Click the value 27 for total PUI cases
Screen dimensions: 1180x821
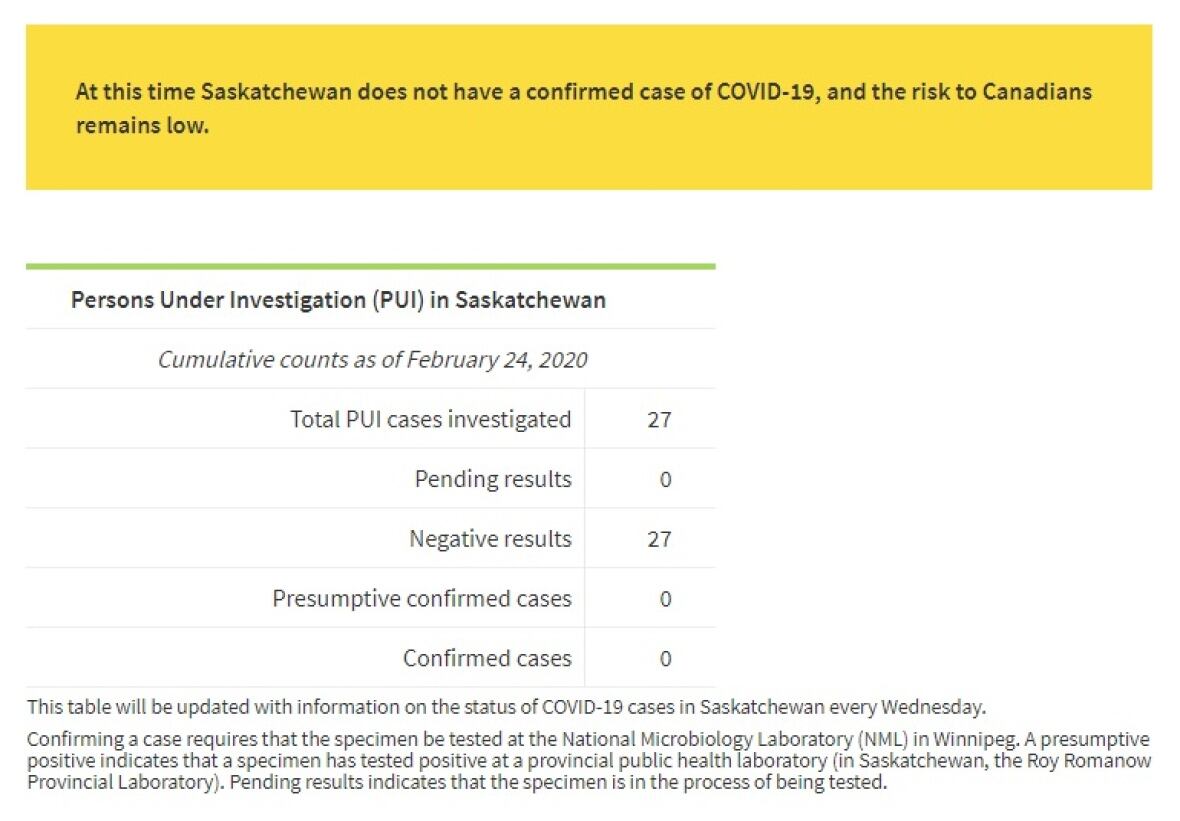659,419
